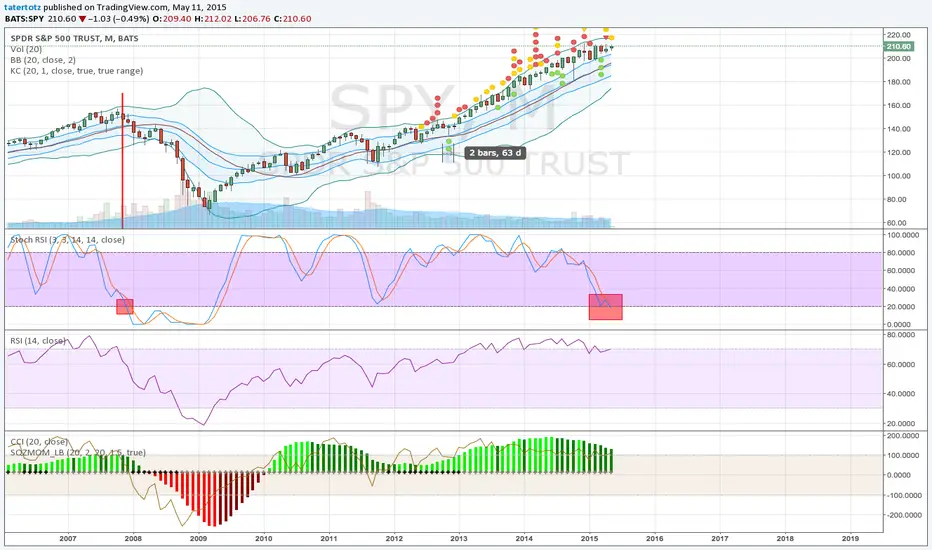Select the BATS:SPY symbol label
Screen dimensions: 932x550
pyautogui.click(x=24, y=18)
